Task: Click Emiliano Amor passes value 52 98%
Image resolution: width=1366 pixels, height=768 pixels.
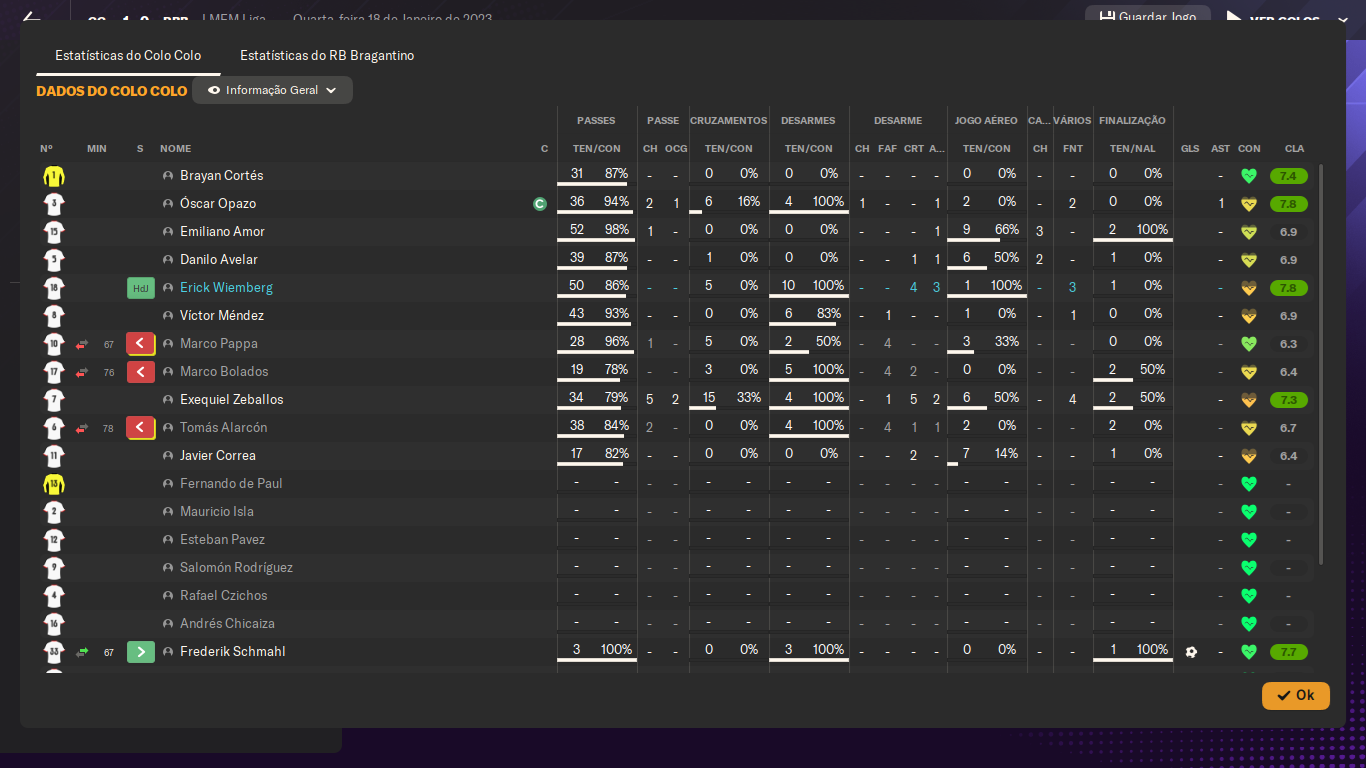Action: (596, 231)
